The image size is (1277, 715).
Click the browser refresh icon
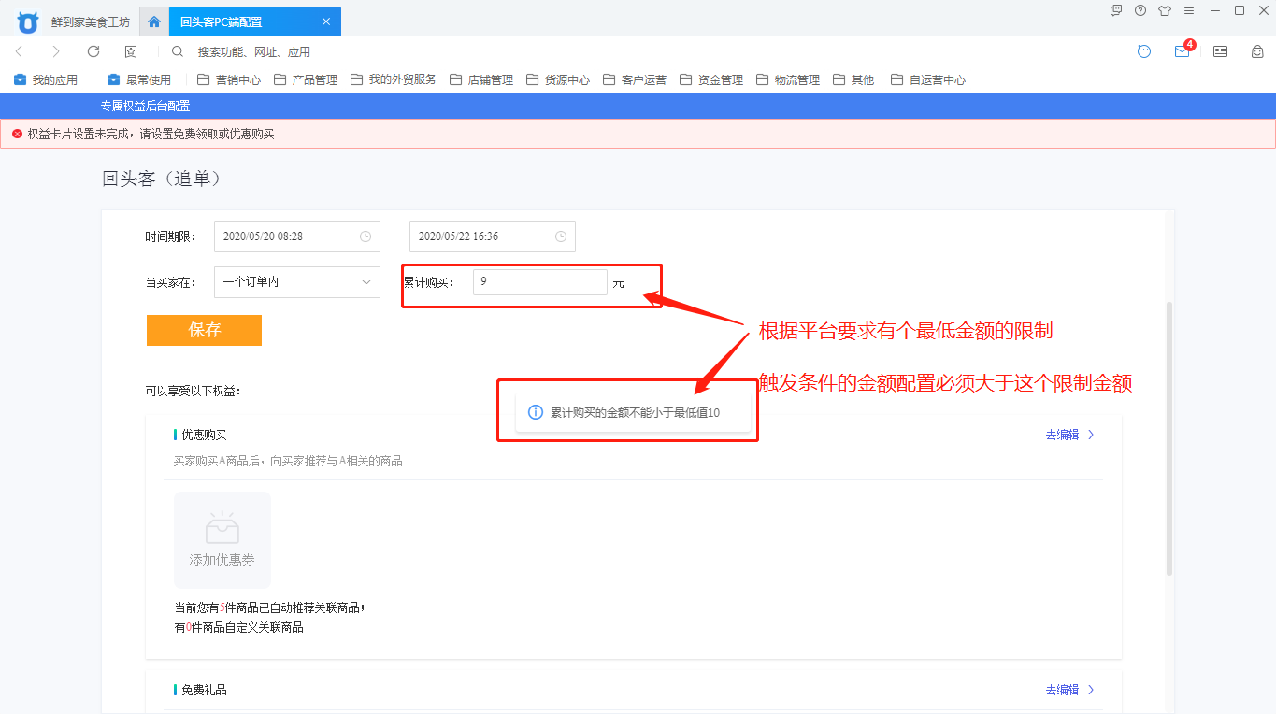click(93, 52)
